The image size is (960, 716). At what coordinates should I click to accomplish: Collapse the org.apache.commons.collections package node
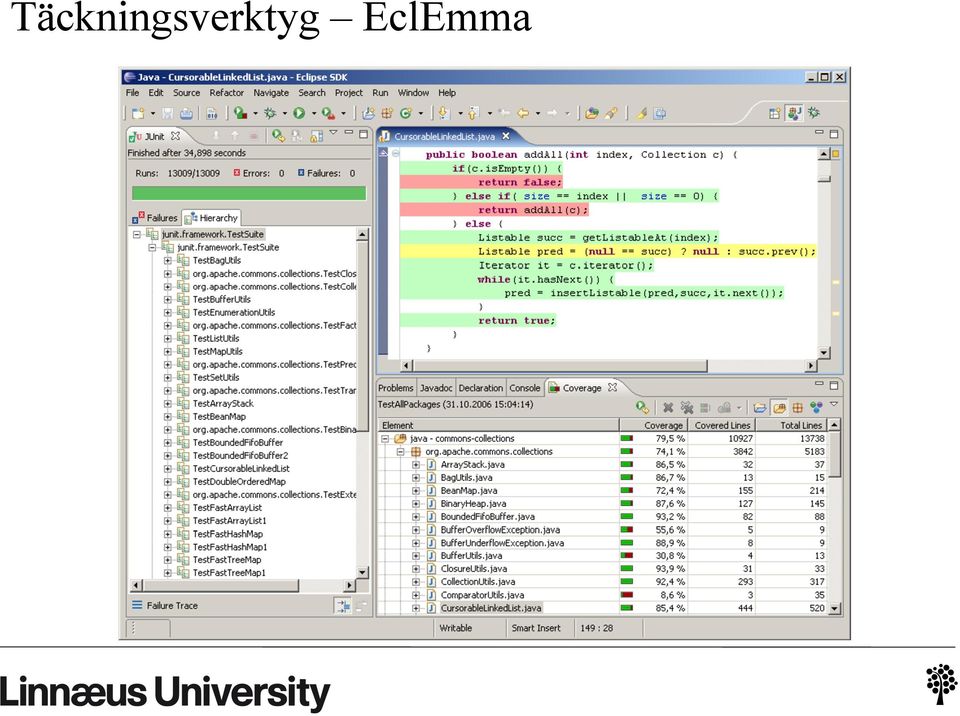[x=400, y=451]
